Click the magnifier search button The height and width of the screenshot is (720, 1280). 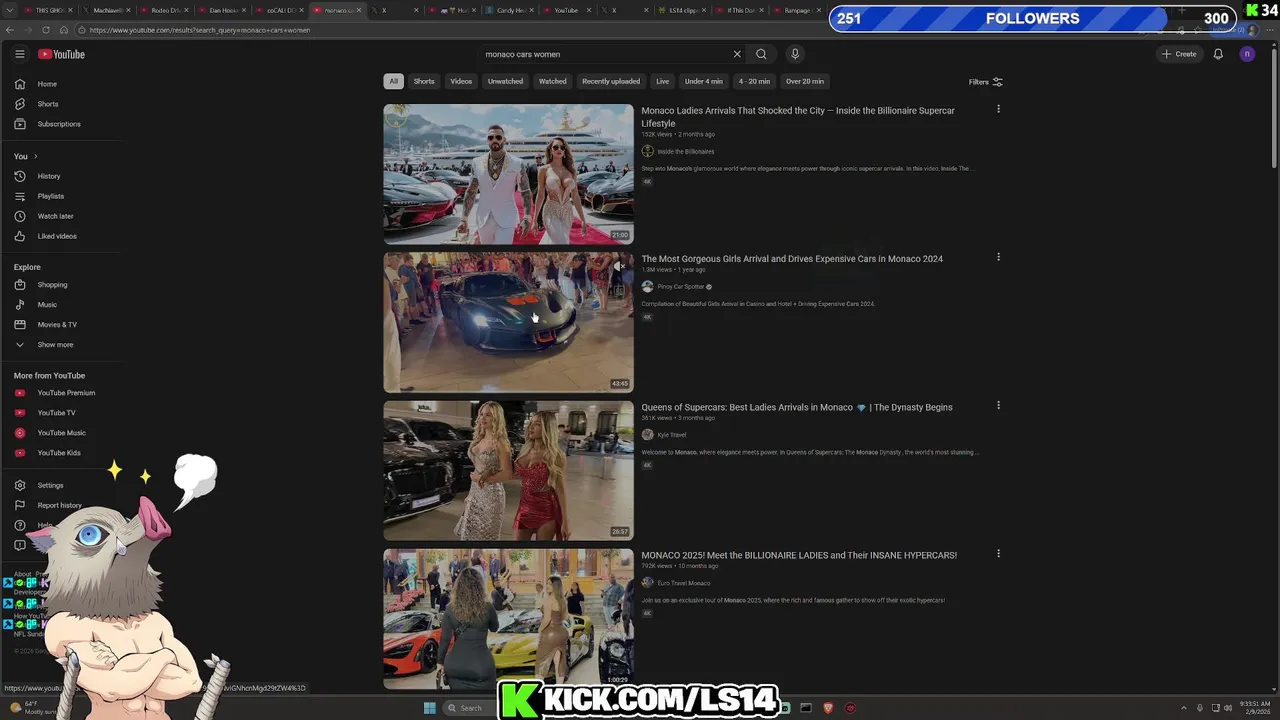point(761,54)
